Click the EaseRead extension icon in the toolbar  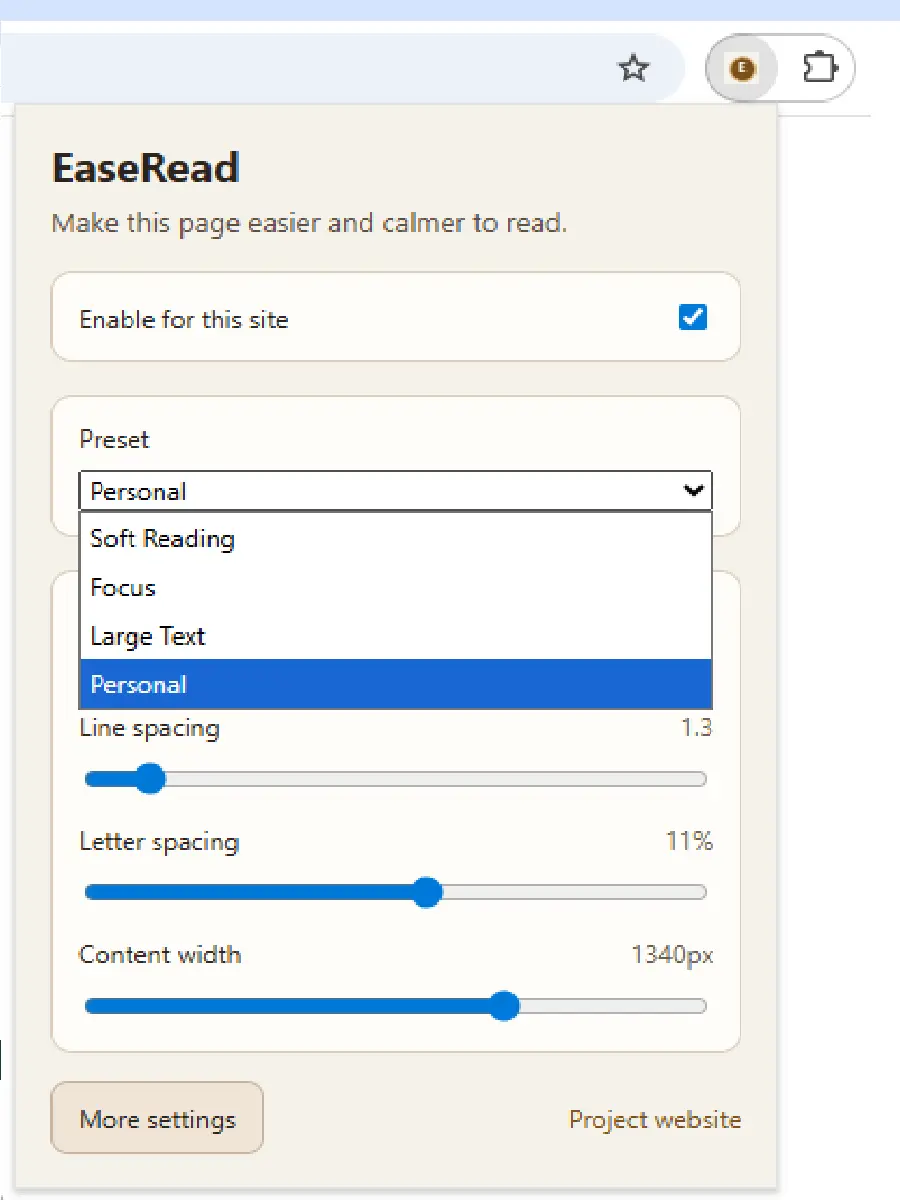[x=741, y=68]
